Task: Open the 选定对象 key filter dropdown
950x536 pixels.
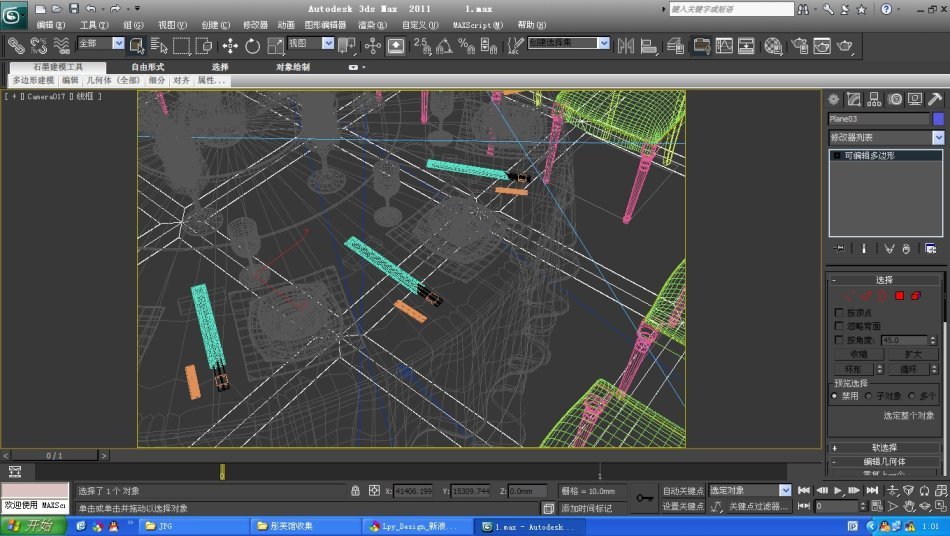Action: coord(785,490)
